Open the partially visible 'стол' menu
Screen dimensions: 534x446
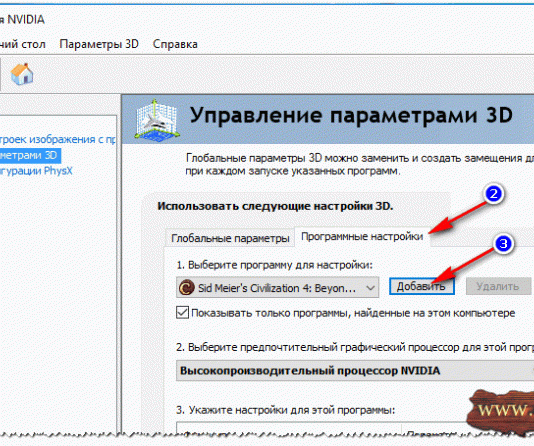(22, 44)
